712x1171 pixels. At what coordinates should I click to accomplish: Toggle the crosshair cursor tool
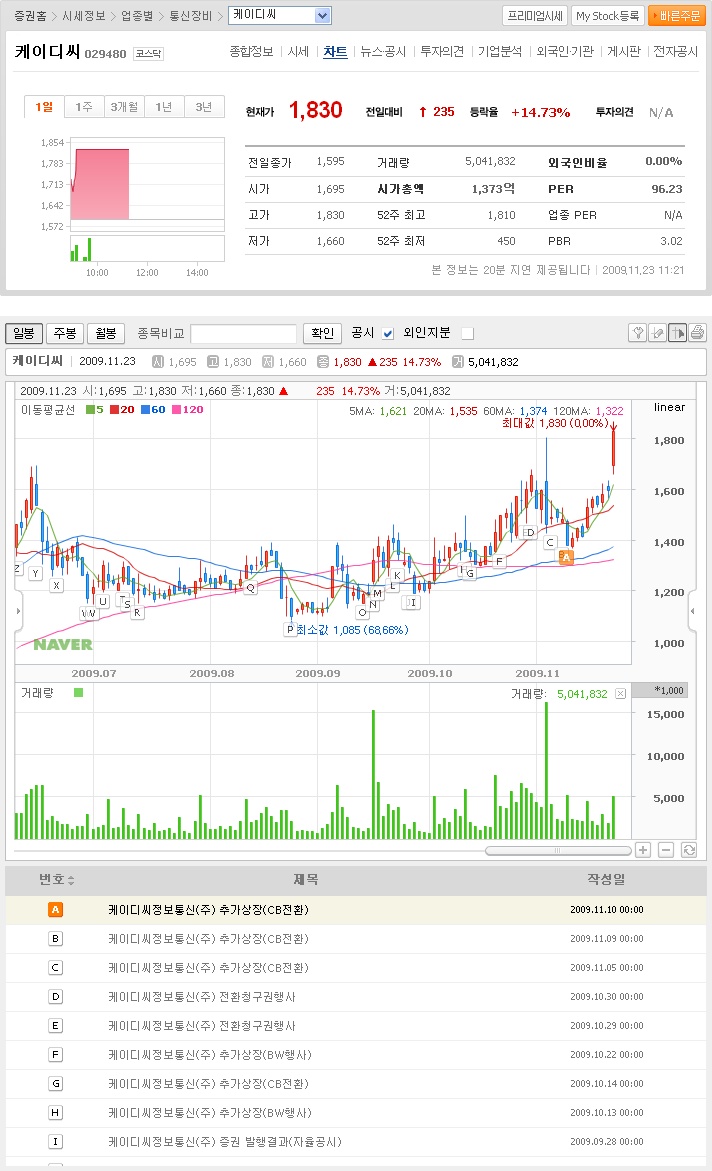pyautogui.click(x=678, y=332)
